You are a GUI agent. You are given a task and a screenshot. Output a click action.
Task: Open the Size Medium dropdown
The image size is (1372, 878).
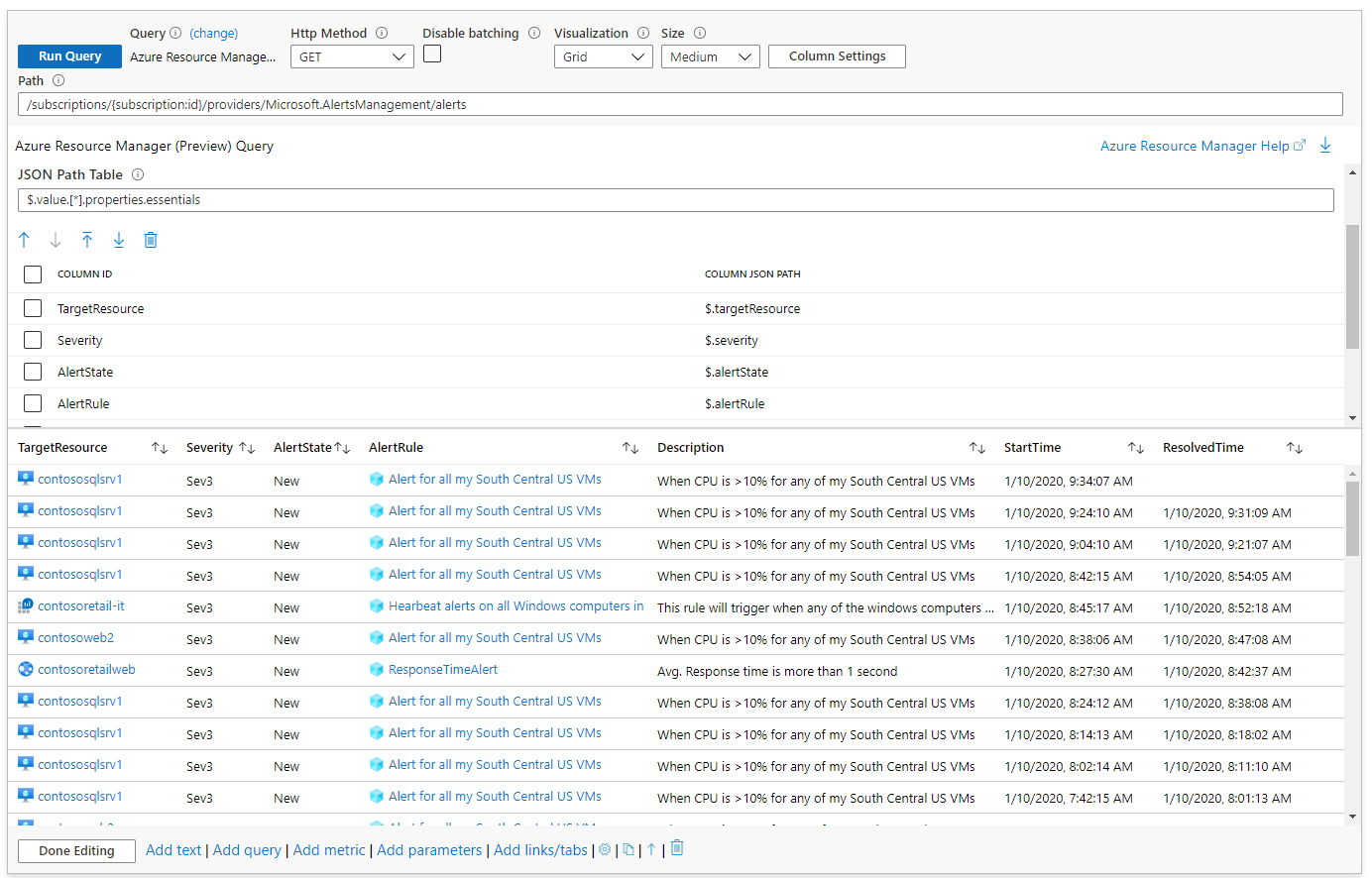click(710, 57)
